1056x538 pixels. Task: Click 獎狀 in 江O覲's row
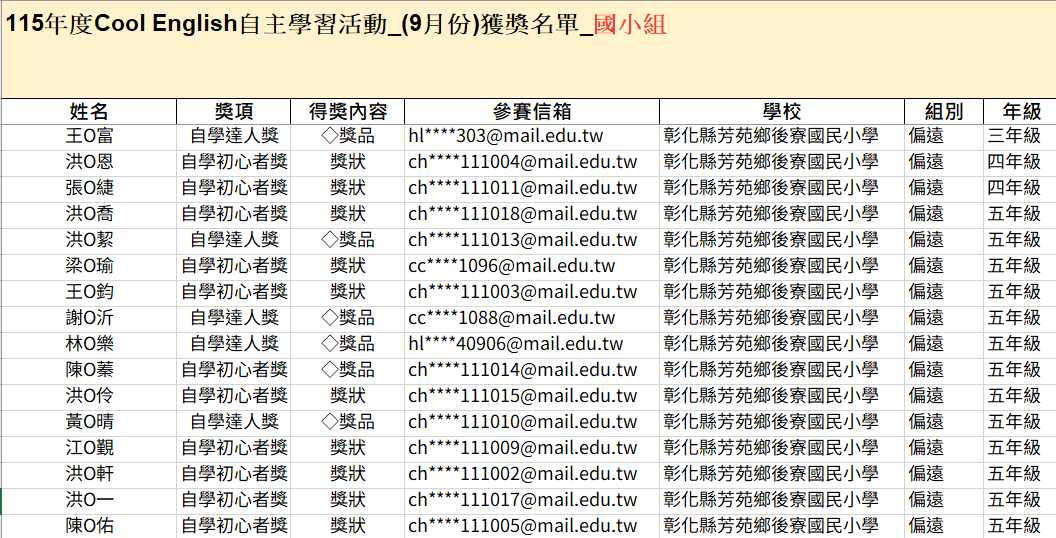pyautogui.click(x=348, y=448)
